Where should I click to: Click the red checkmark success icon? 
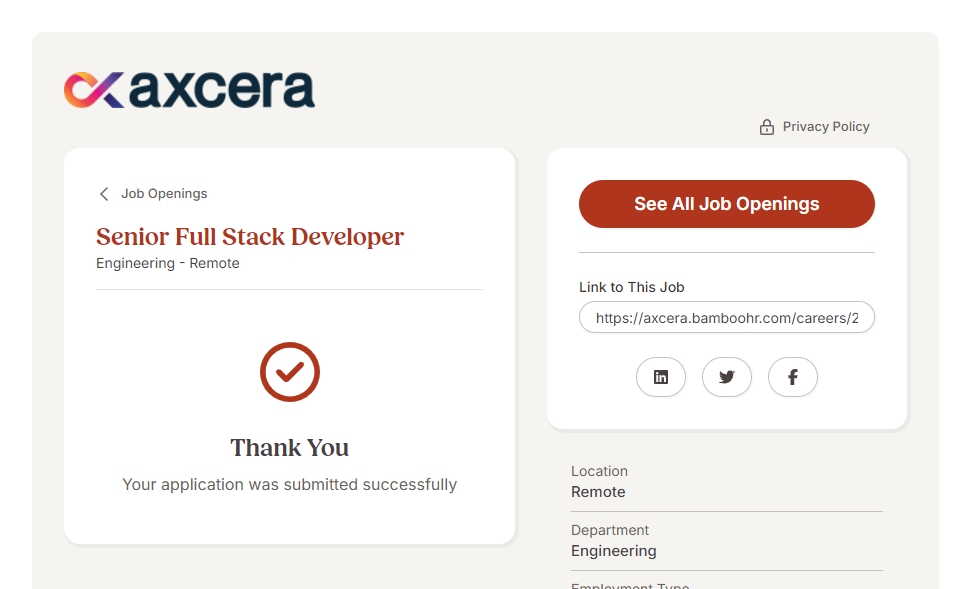pos(289,372)
